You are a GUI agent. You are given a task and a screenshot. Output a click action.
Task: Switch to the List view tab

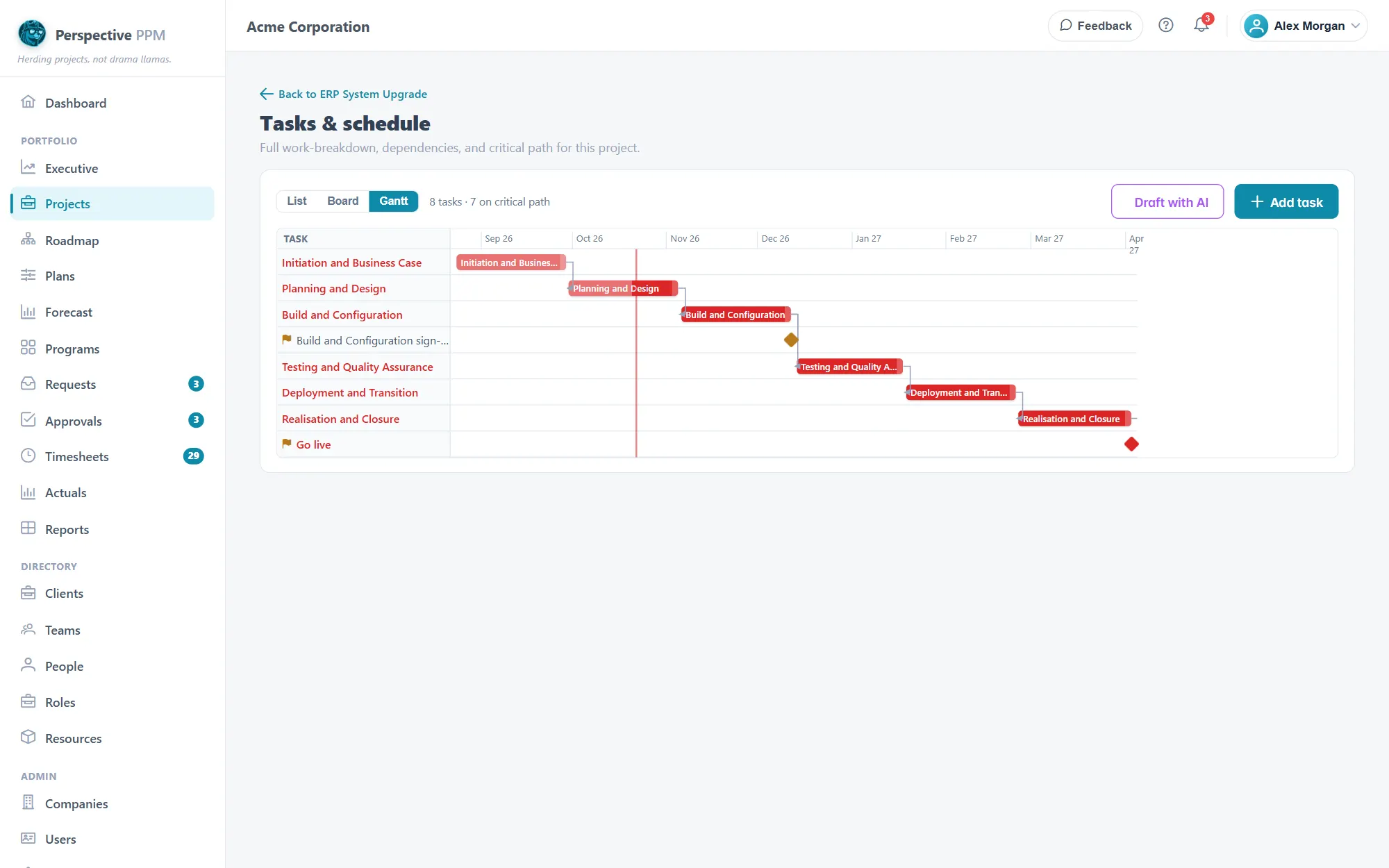(297, 201)
